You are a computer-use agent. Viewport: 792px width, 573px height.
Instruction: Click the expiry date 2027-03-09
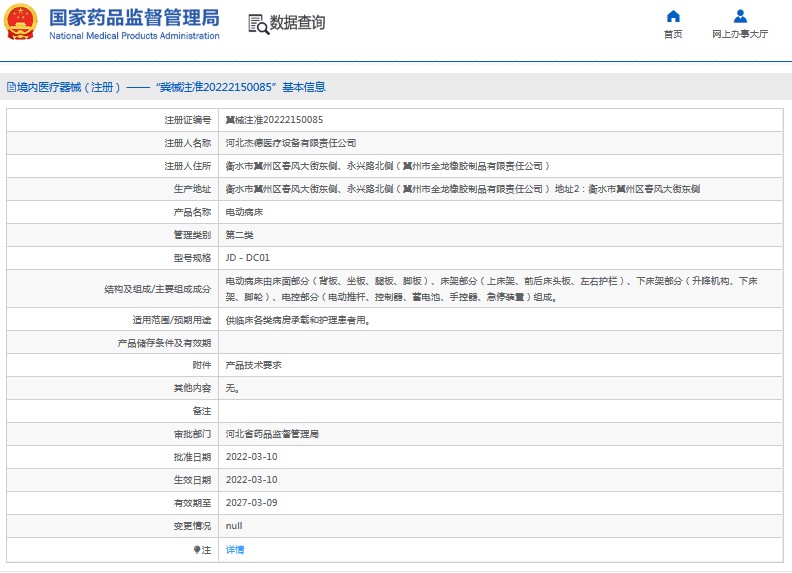[x=251, y=503]
